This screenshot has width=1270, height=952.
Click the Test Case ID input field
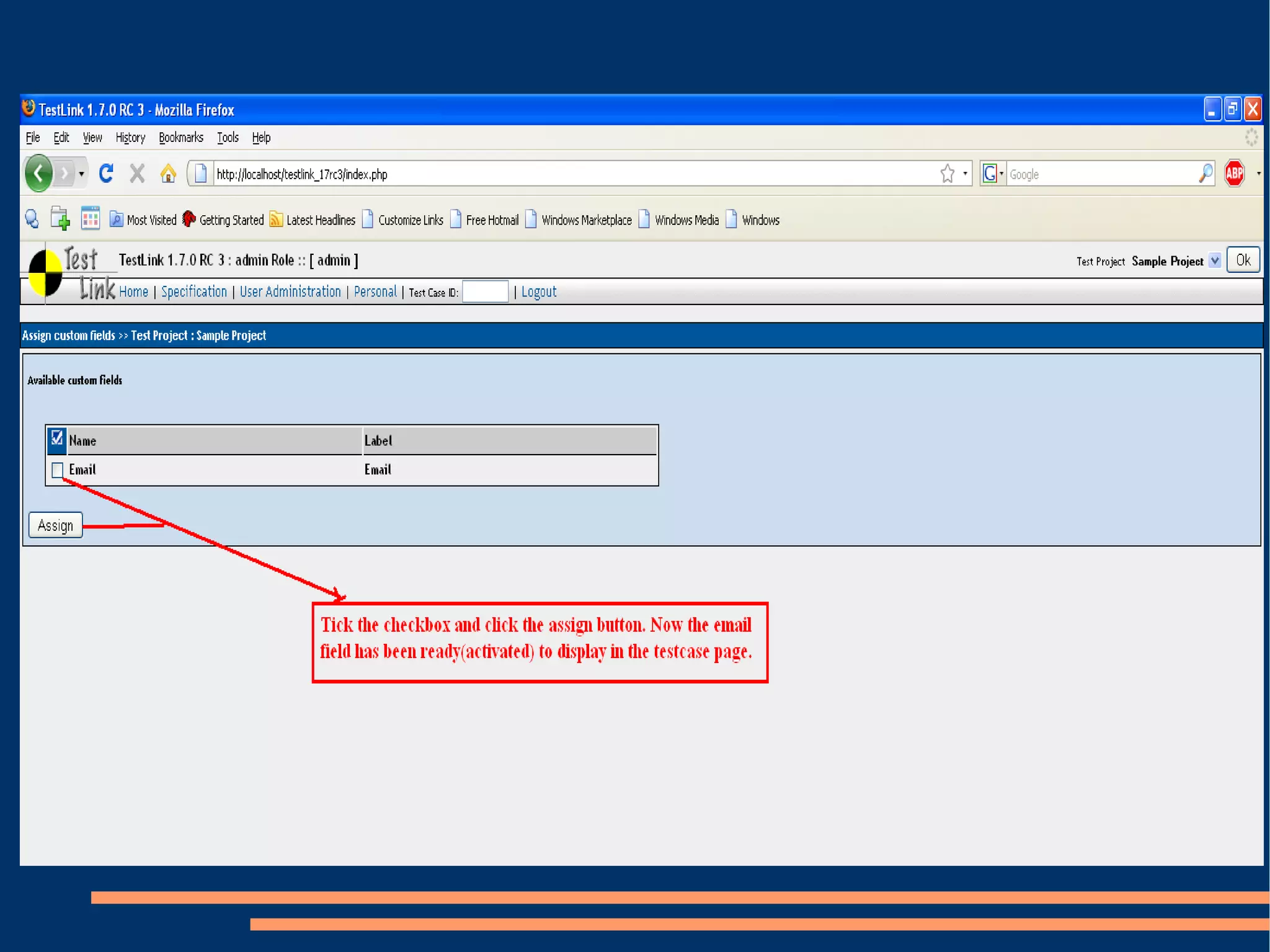click(486, 291)
